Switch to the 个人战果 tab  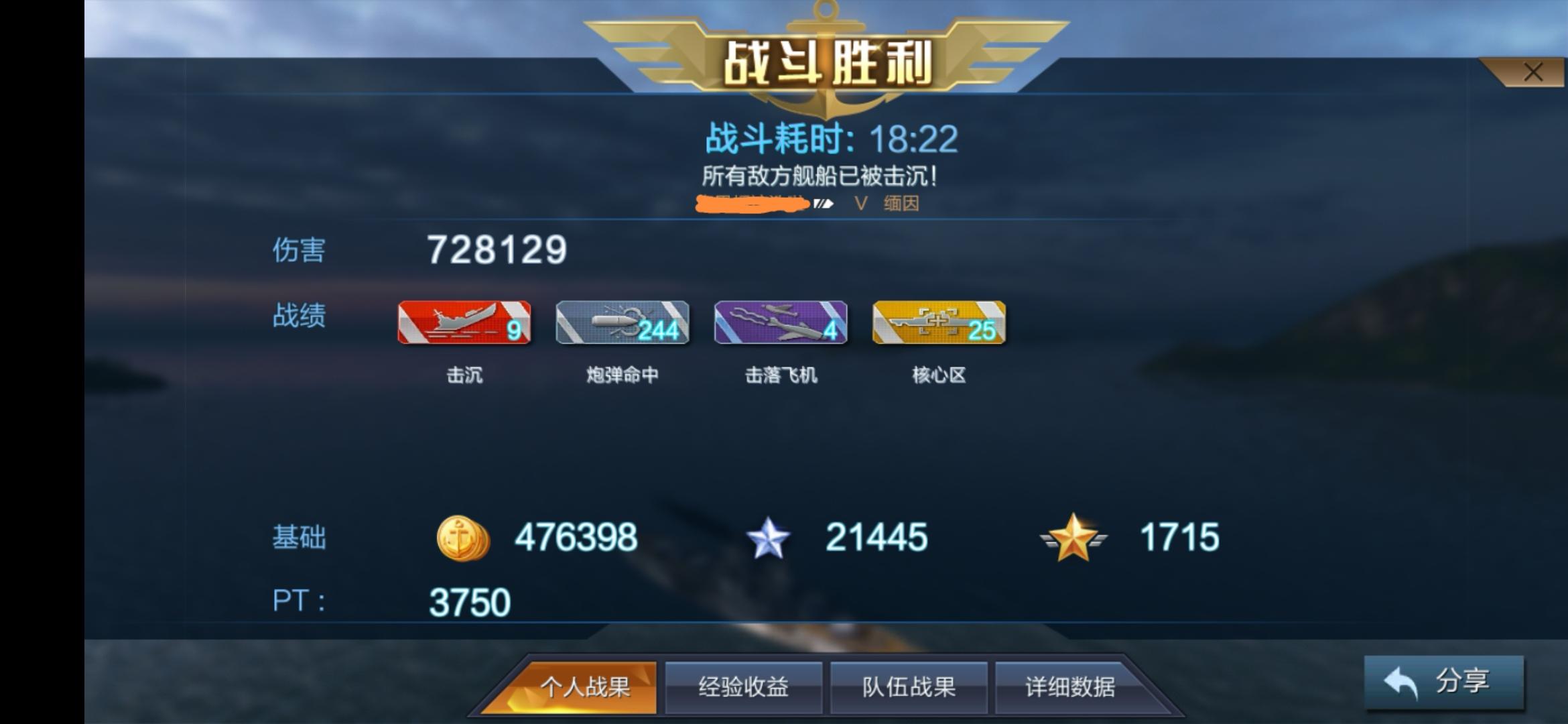pos(584,687)
